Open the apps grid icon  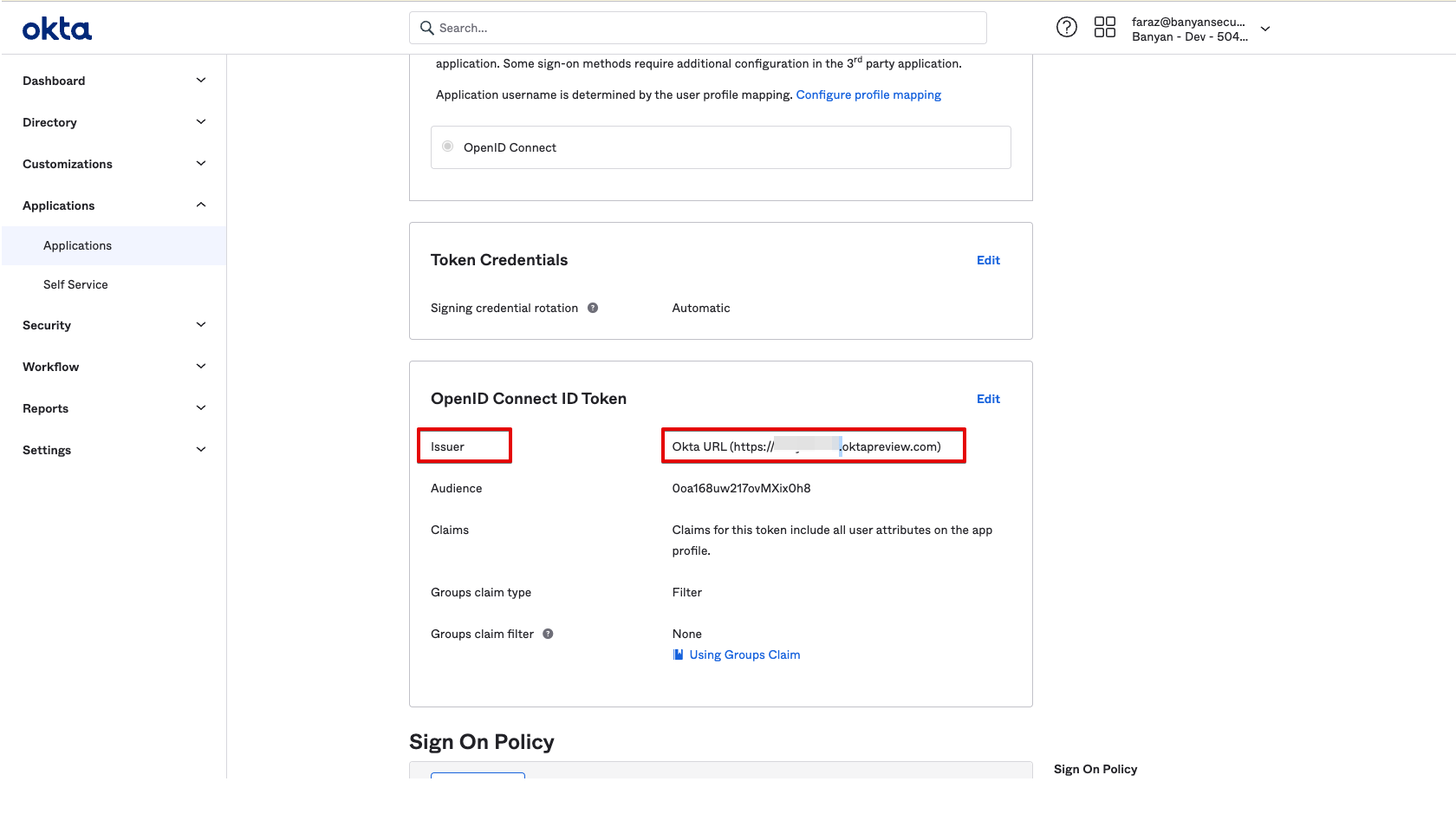point(1105,28)
